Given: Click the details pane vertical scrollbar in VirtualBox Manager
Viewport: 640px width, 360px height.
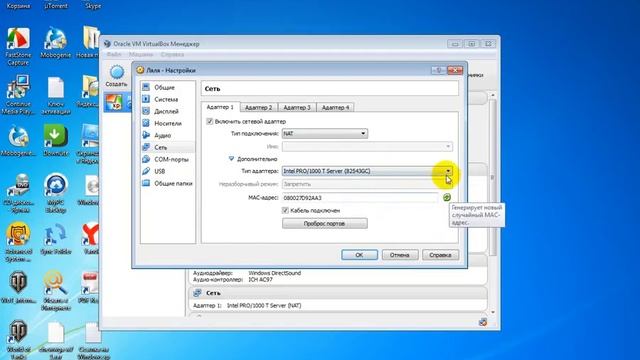Looking at the screenshot, I should tap(493, 179).
